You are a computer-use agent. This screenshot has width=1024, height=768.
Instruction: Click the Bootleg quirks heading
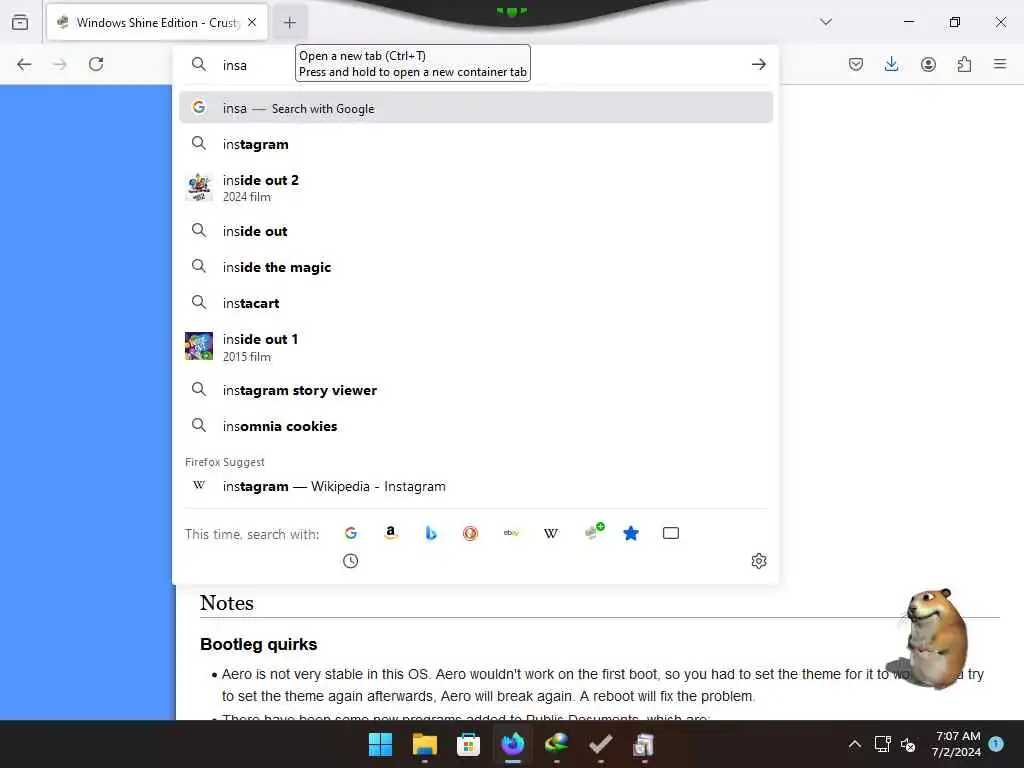click(259, 645)
